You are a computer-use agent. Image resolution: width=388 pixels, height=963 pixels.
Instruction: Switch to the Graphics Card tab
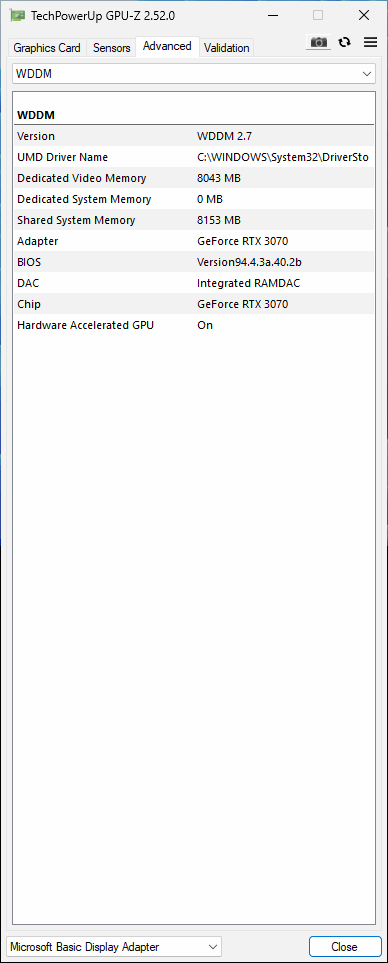[47, 47]
